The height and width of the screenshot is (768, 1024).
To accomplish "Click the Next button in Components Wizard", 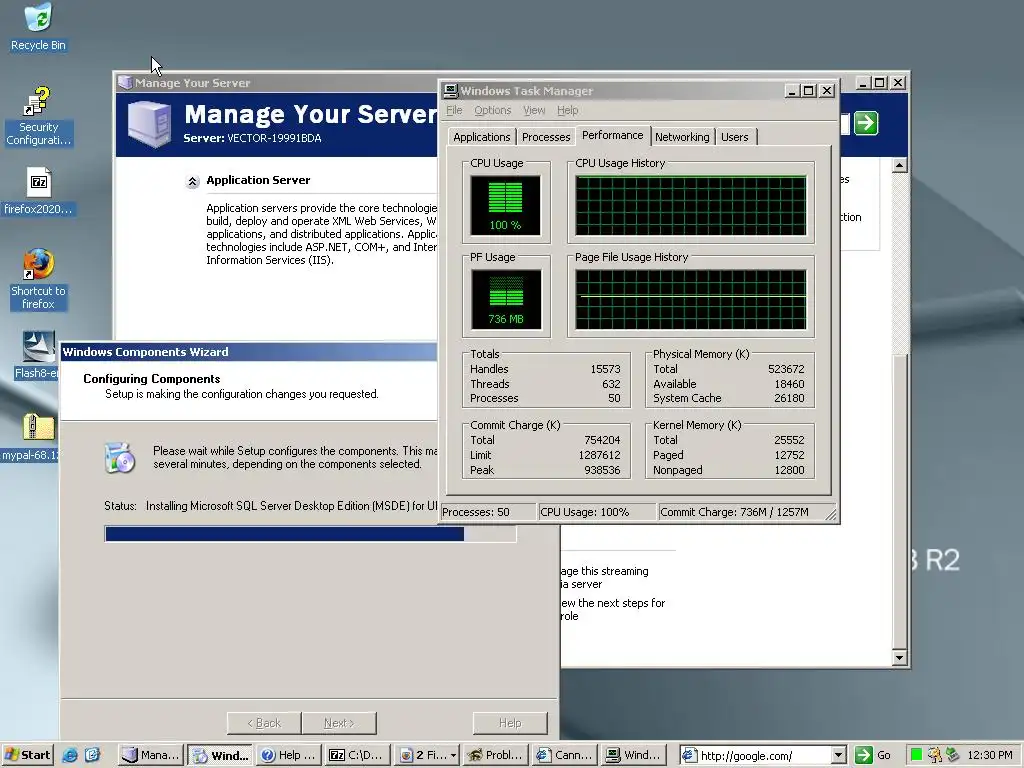I will [x=339, y=723].
